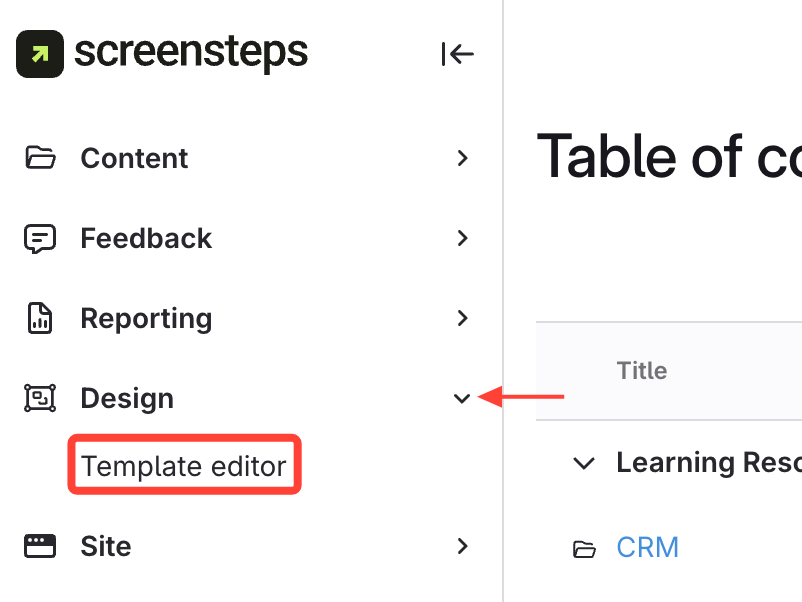The width and height of the screenshot is (802, 602).
Task: Collapse the sidebar with the arrow-bar icon
Action: tap(457, 54)
